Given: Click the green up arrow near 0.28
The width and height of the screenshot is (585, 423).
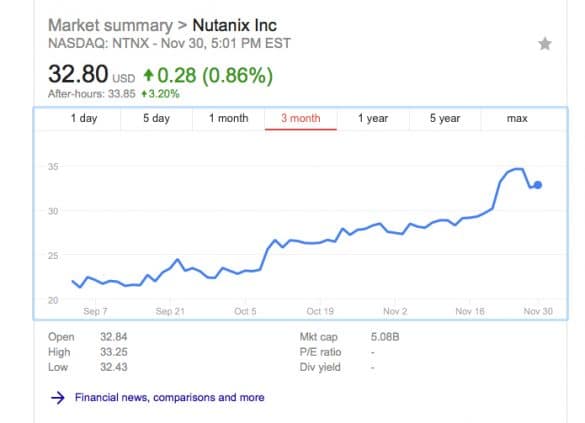Looking at the screenshot, I should point(148,75).
